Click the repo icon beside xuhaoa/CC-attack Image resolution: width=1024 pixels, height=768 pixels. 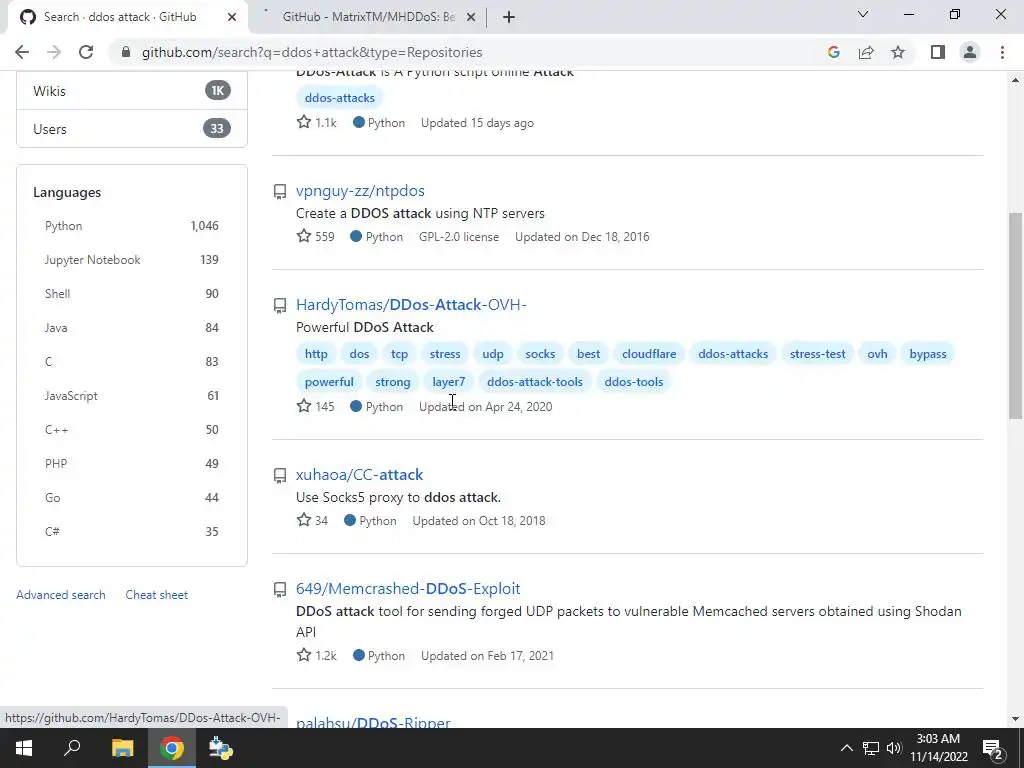coord(280,475)
